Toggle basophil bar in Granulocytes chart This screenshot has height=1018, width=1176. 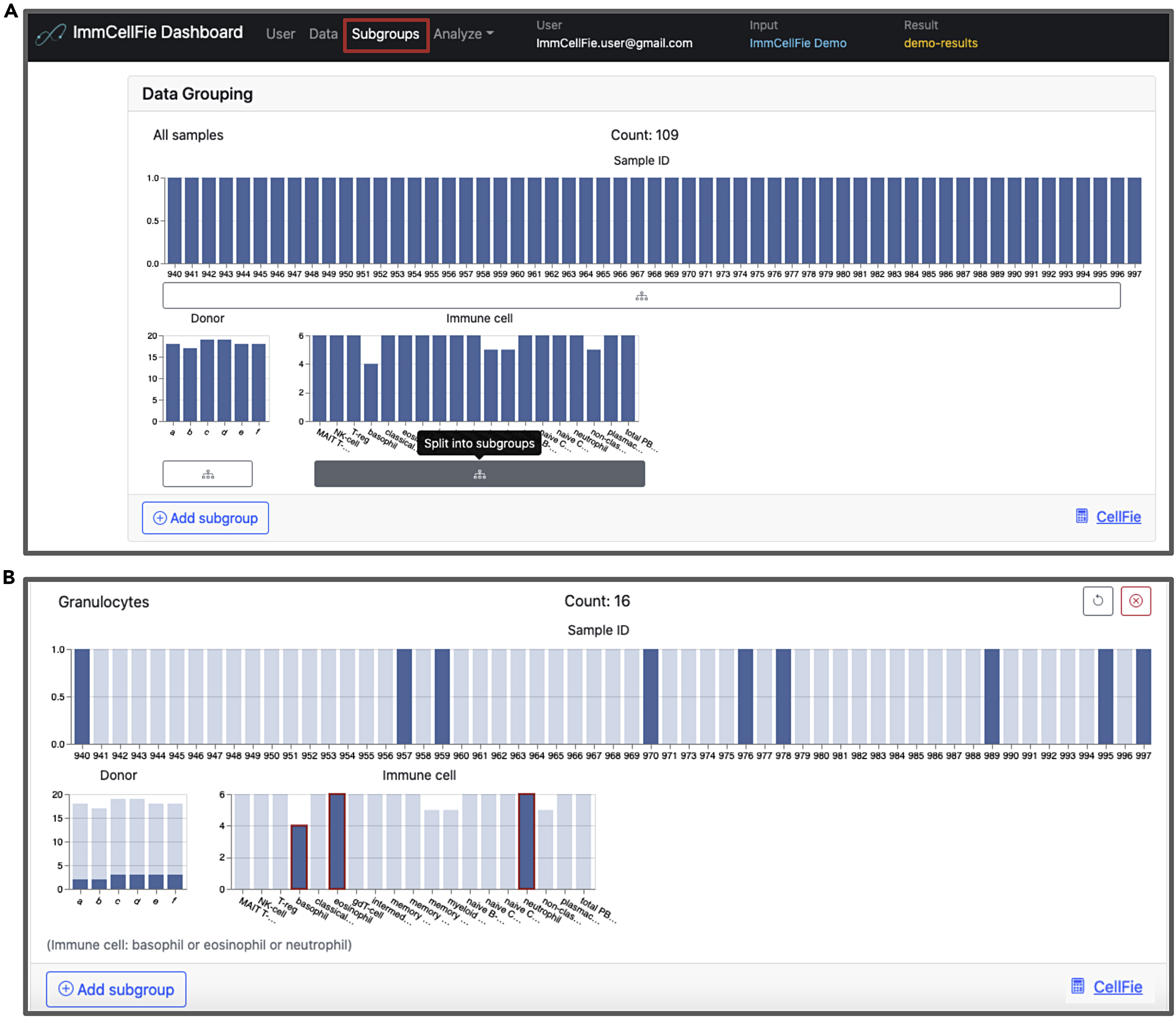[x=299, y=857]
